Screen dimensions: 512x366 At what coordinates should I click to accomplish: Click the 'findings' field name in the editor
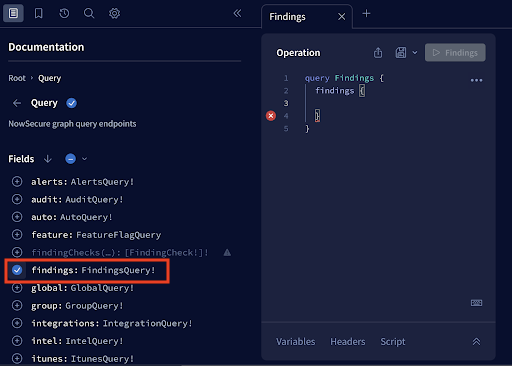335,91
